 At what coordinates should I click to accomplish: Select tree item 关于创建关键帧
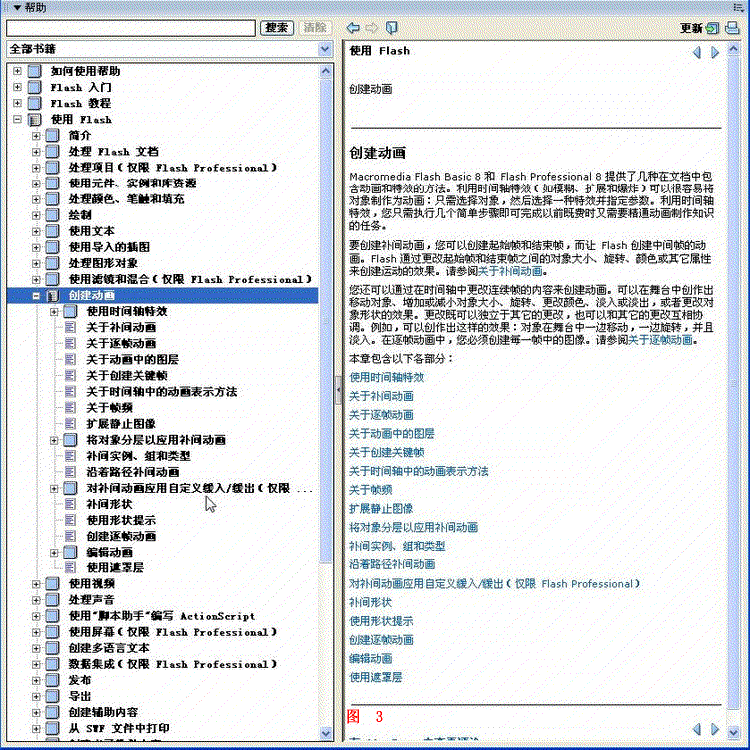tap(127, 375)
